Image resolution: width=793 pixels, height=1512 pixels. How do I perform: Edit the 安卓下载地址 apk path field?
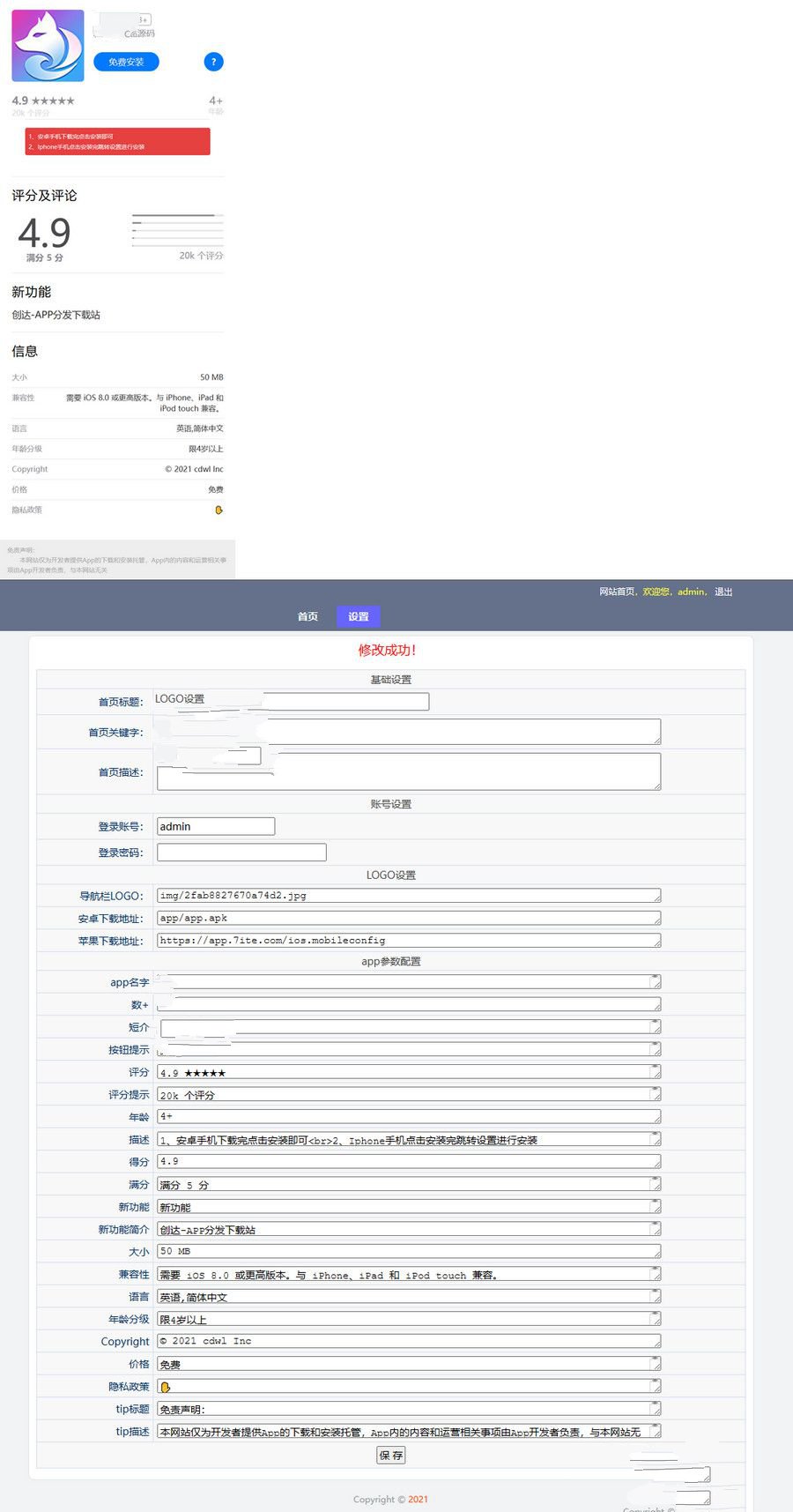[408, 918]
